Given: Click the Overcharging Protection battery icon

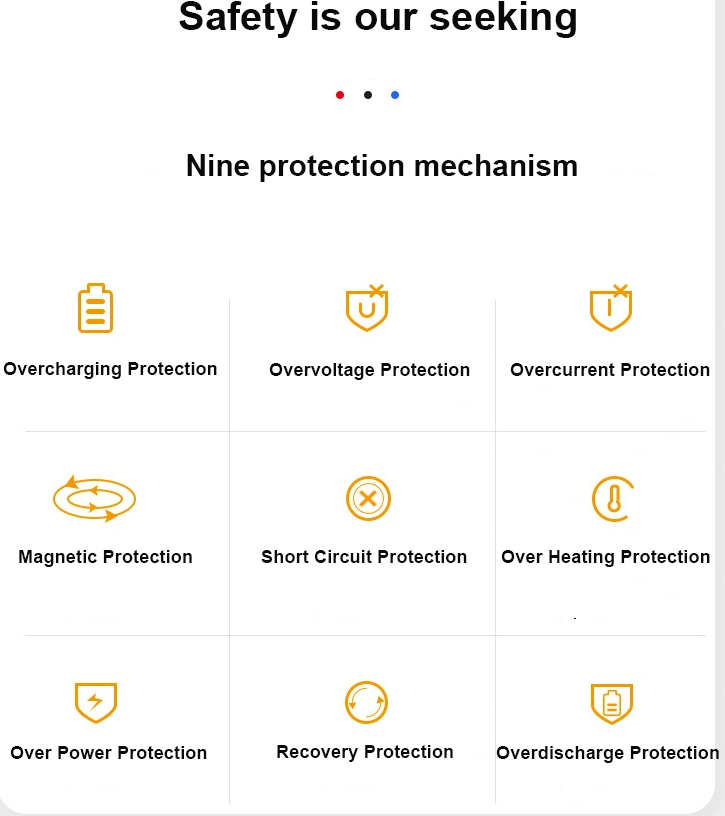Looking at the screenshot, I should 96,308.
